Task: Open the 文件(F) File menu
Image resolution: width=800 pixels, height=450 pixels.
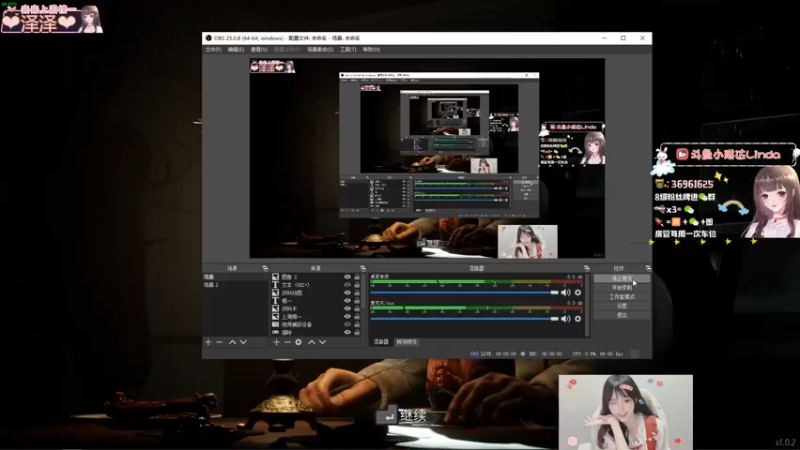Action: [x=213, y=49]
